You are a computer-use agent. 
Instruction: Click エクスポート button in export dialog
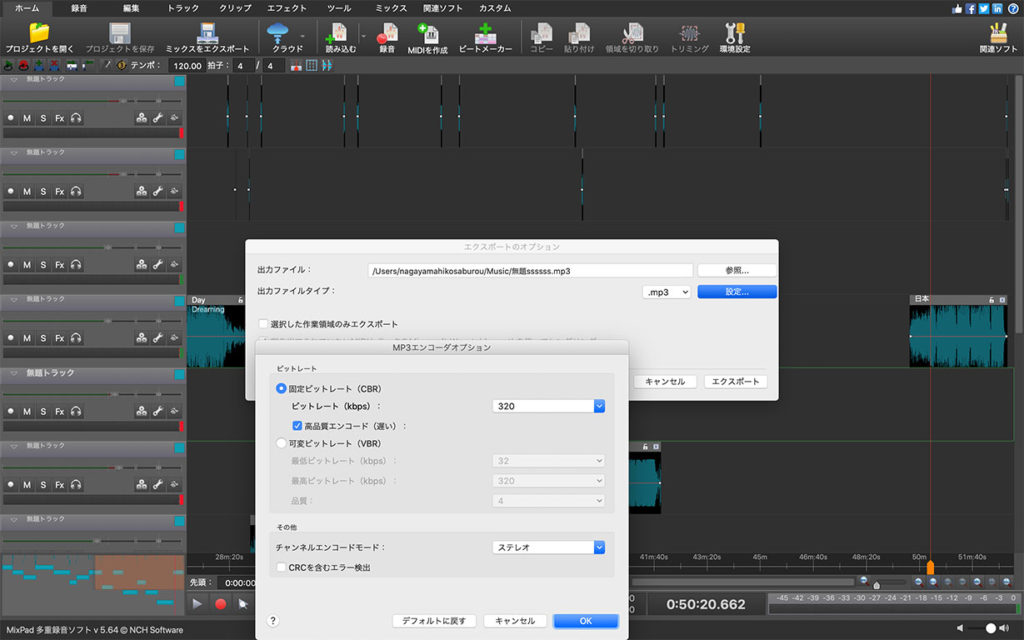pos(735,381)
